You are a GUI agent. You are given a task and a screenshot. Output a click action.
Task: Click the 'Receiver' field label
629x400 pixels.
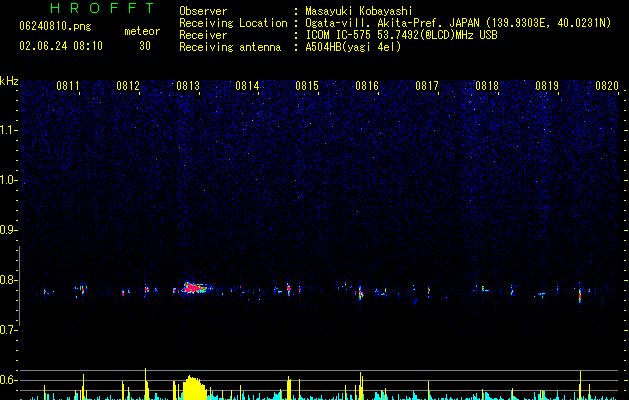click(x=203, y=35)
